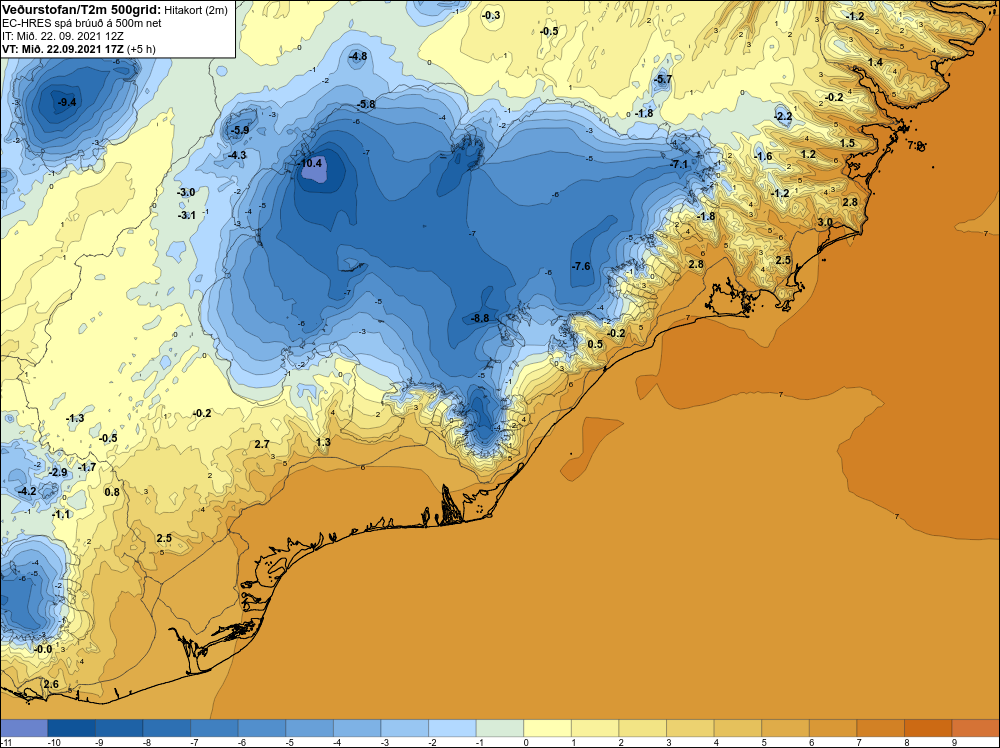Click the -1.6 temperature value on the map
This screenshot has height=748, width=1000.
click(763, 156)
